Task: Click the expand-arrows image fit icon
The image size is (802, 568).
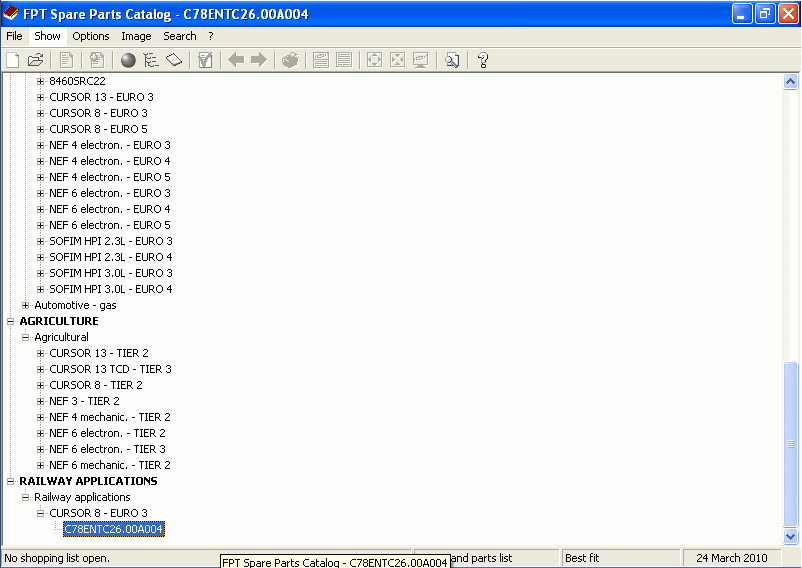Action: click(x=374, y=60)
